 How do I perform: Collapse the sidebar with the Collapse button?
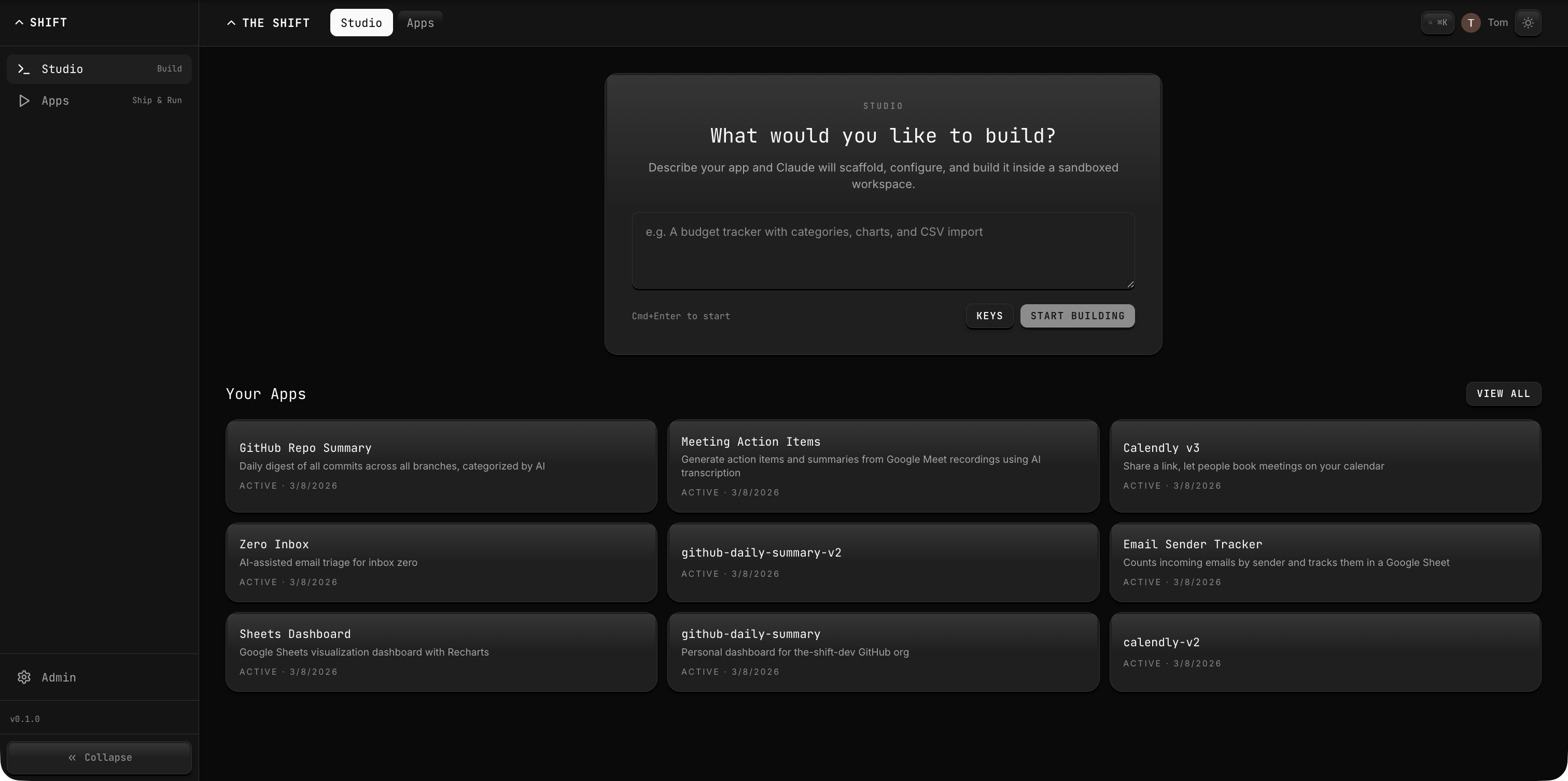(99, 757)
